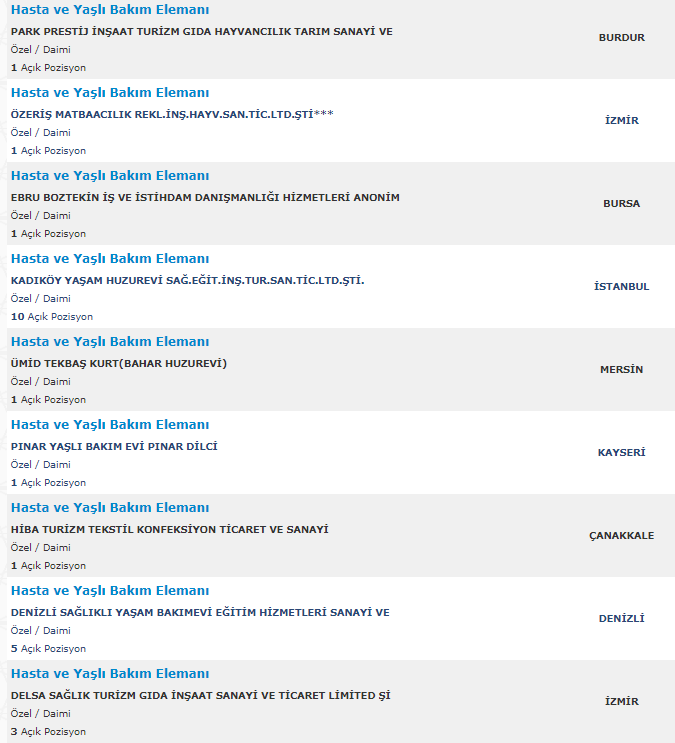Open the job title link above PINAR YAŞLI BAKIM EVİ
This screenshot has width=675, height=743.
pyautogui.click(x=110, y=425)
